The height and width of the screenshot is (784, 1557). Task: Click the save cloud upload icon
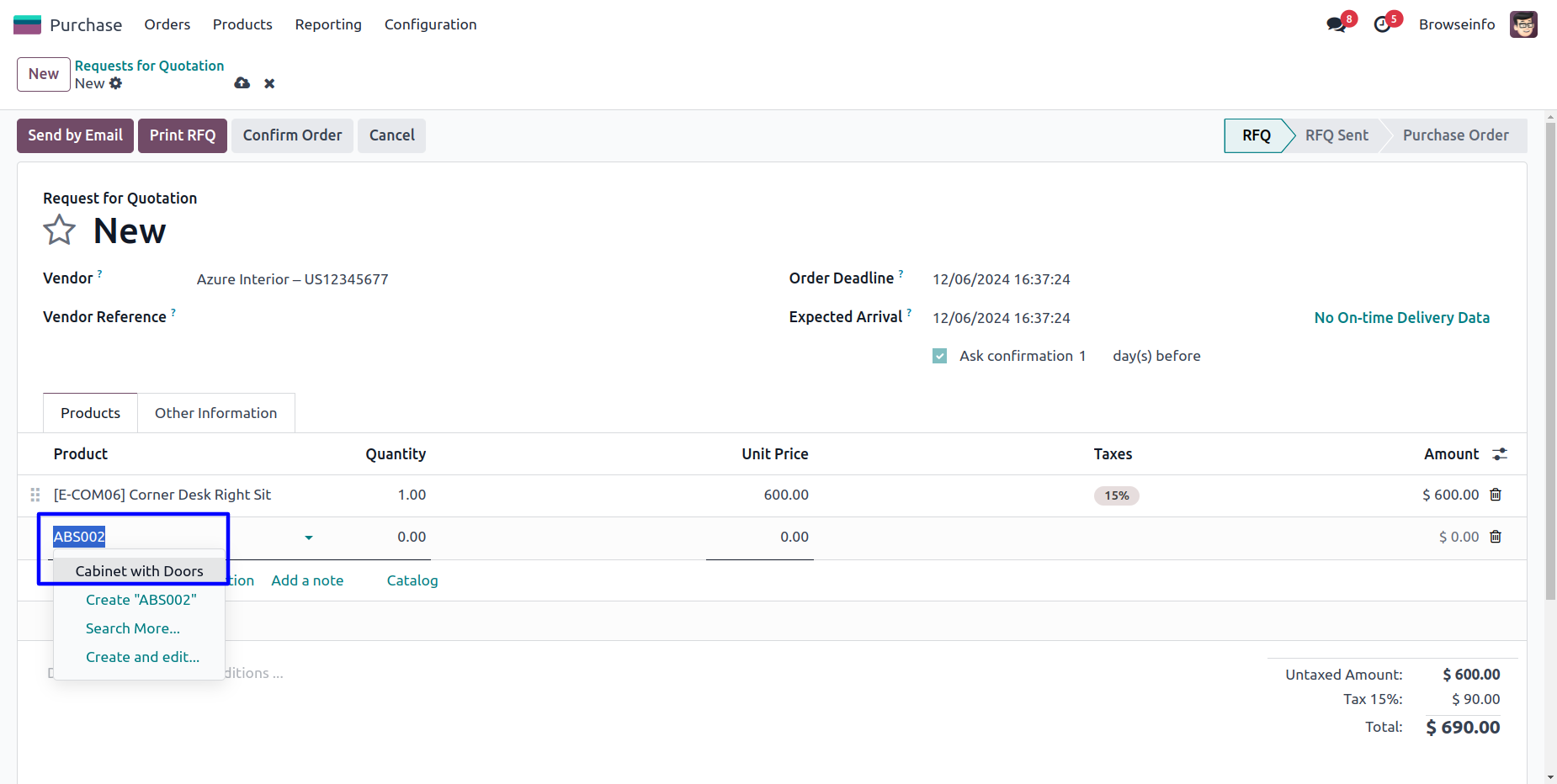(x=242, y=83)
